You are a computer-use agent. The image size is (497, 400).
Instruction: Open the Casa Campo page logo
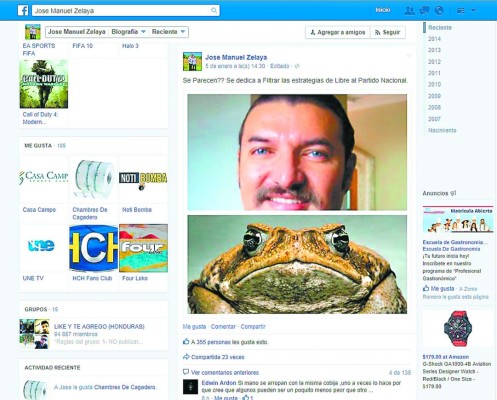click(x=44, y=179)
